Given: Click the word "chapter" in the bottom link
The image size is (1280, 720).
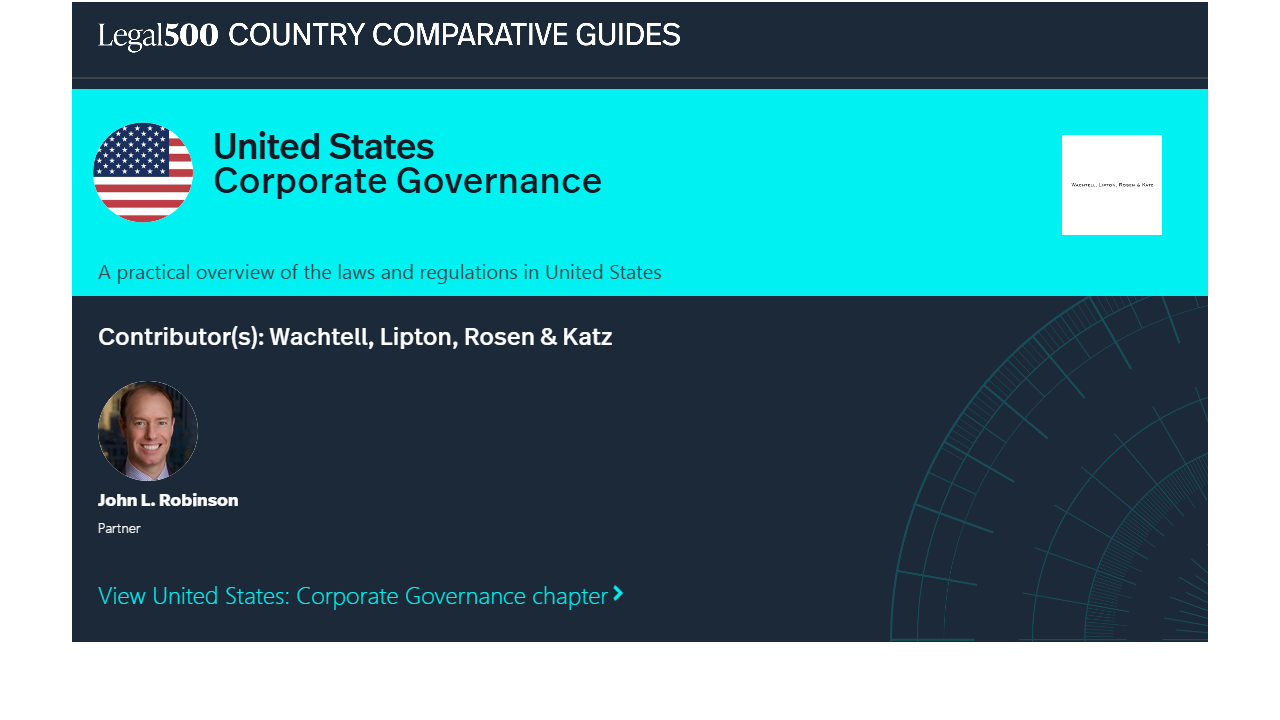Looking at the screenshot, I should click(569, 596).
